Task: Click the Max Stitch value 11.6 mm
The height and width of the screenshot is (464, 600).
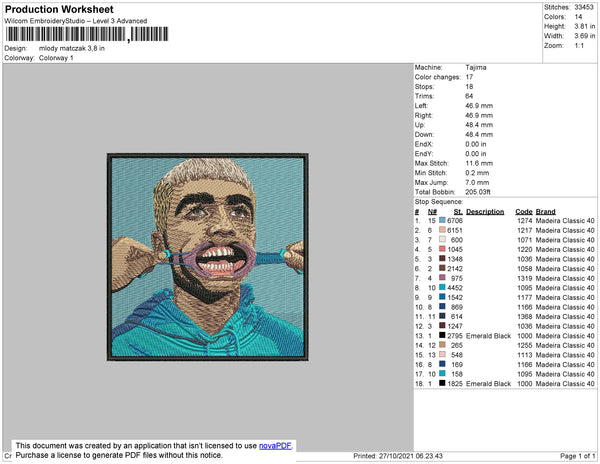Action: coord(478,163)
